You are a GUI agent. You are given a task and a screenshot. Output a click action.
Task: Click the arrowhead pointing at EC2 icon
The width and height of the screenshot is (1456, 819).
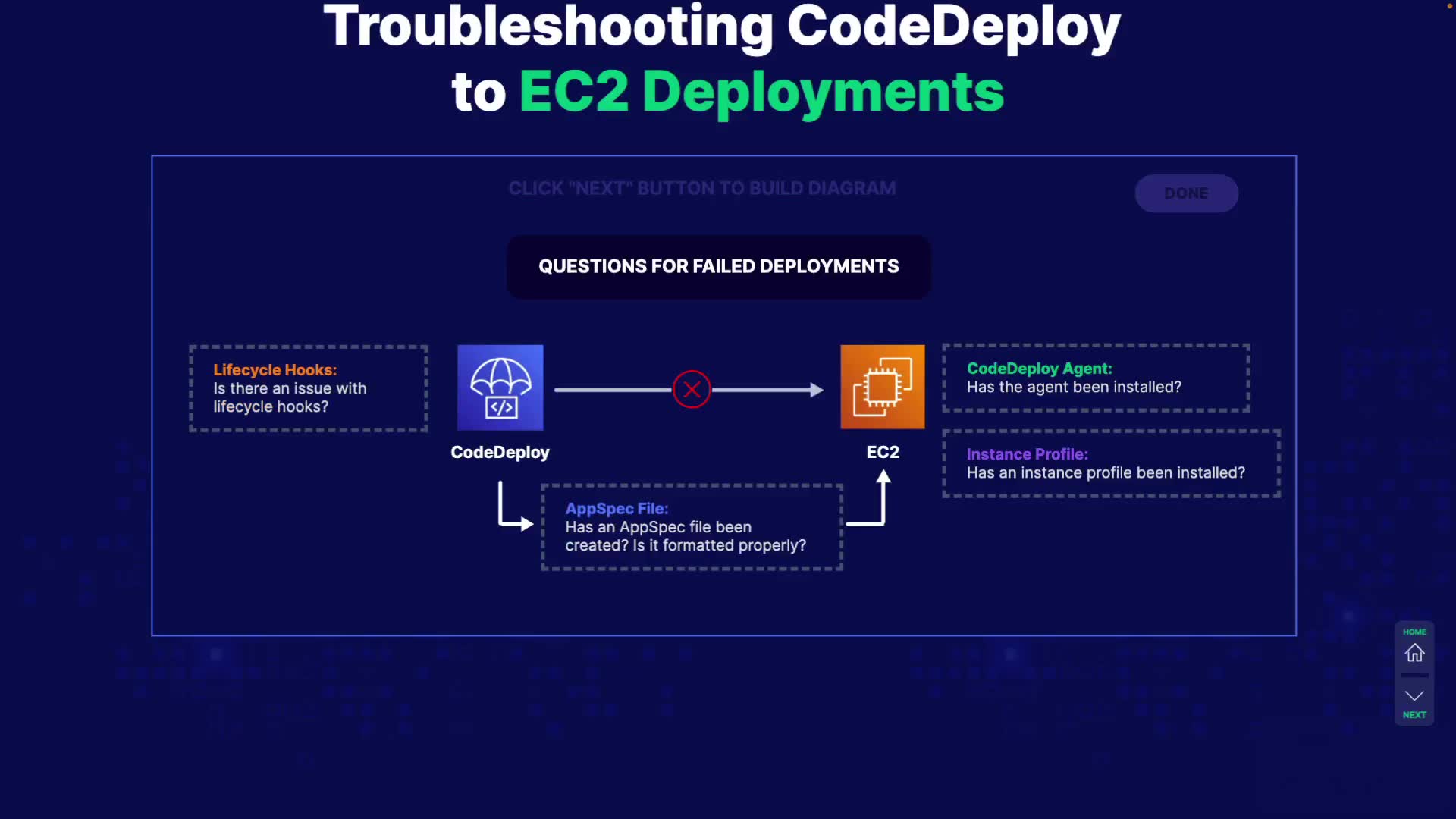816,390
